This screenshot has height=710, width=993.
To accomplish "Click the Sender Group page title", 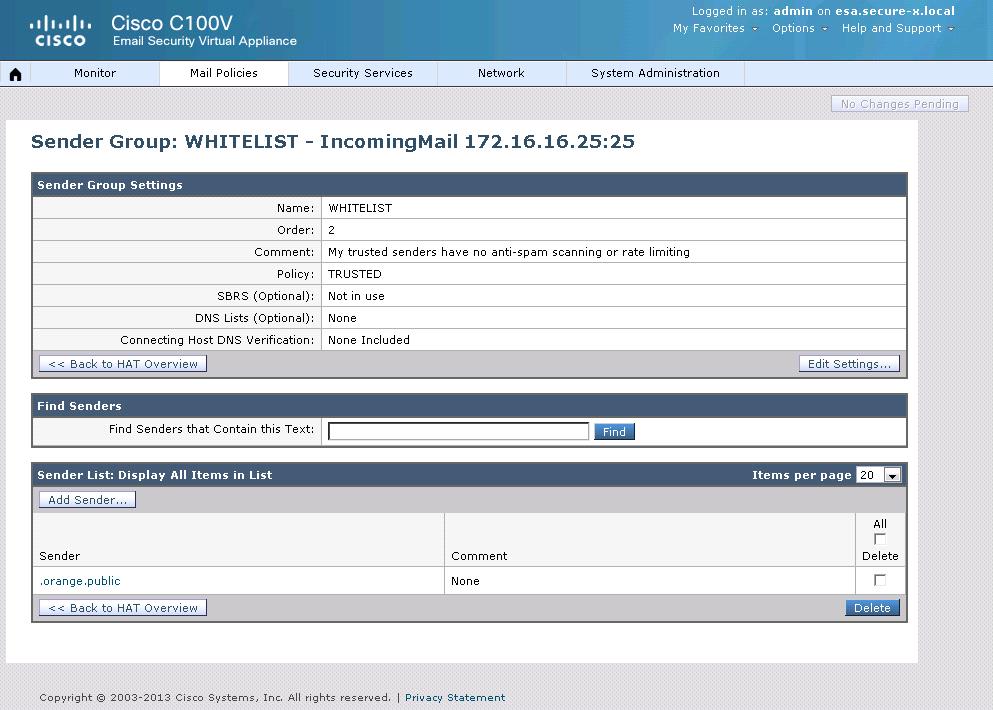I will click(333, 141).
